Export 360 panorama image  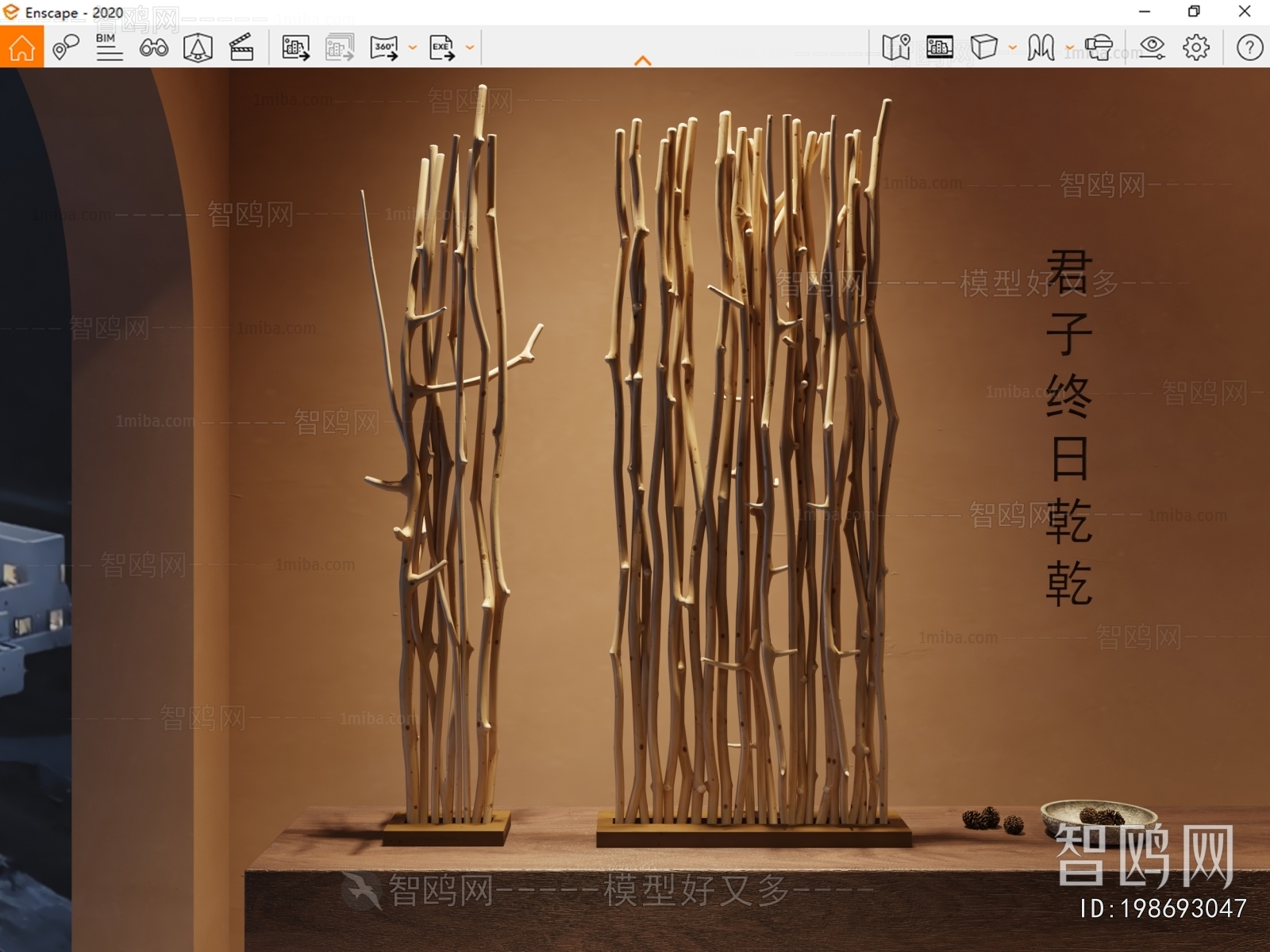click(384, 48)
